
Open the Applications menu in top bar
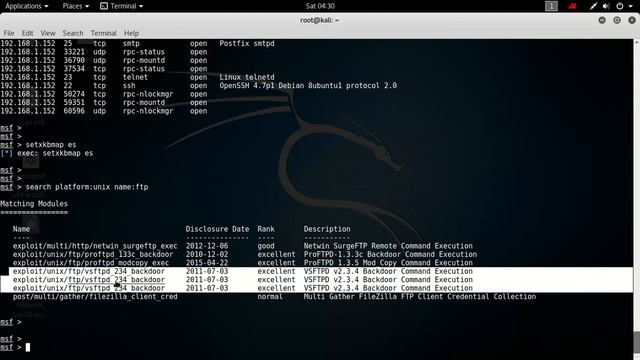[27, 6]
